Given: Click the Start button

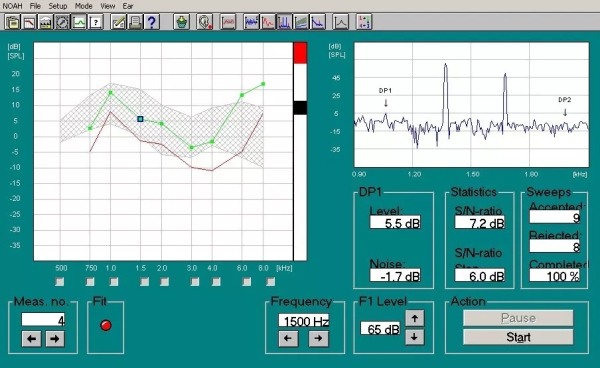Looking at the screenshot, I should pos(518,337).
